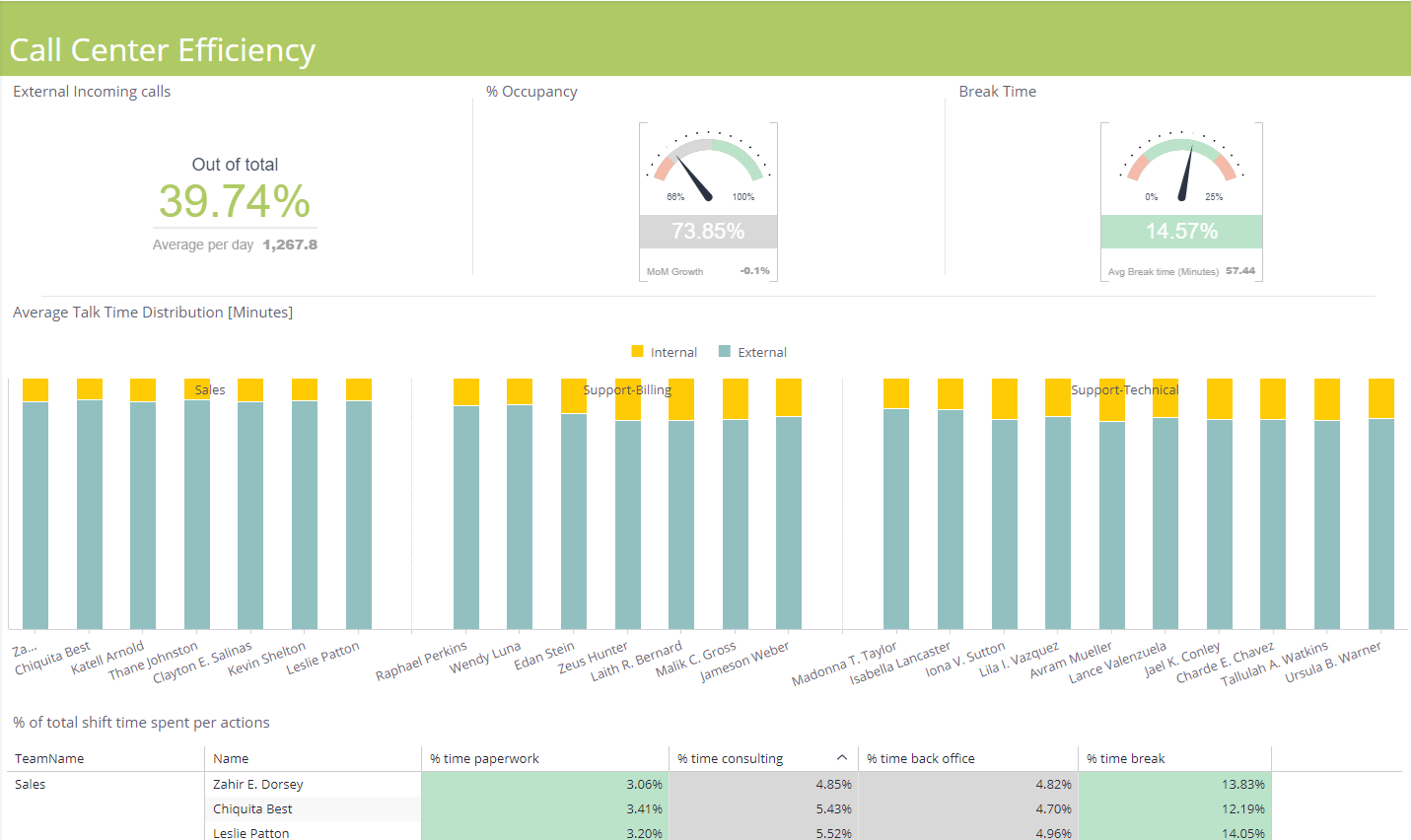Click the External Incoming calls section header
This screenshot has height=840, width=1411.
point(91,91)
